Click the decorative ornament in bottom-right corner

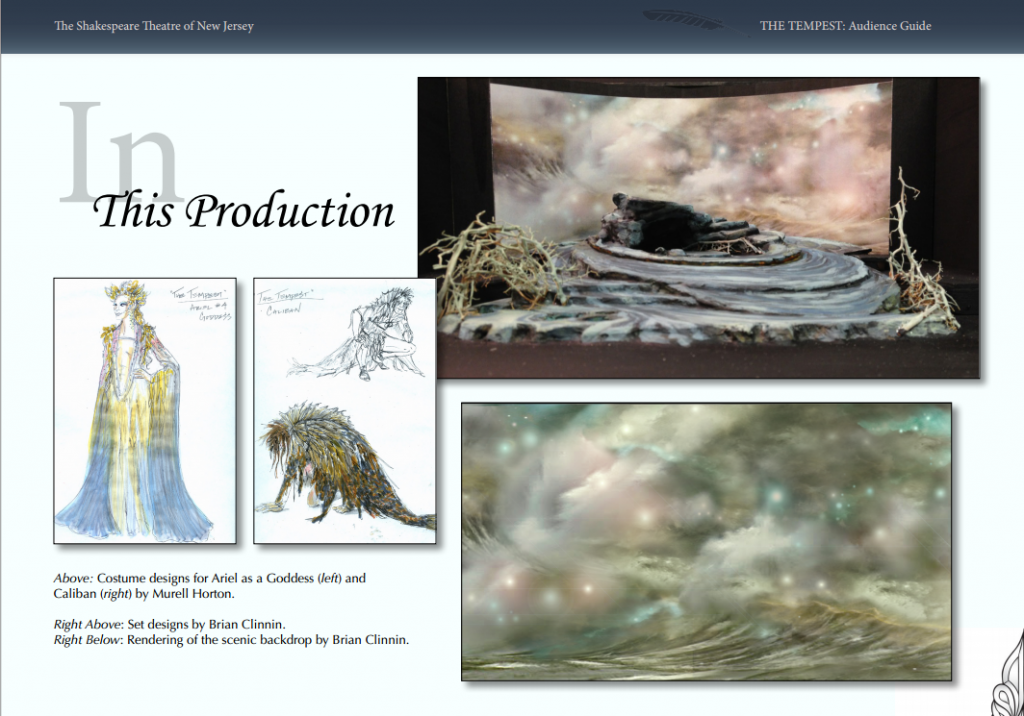tap(1007, 675)
